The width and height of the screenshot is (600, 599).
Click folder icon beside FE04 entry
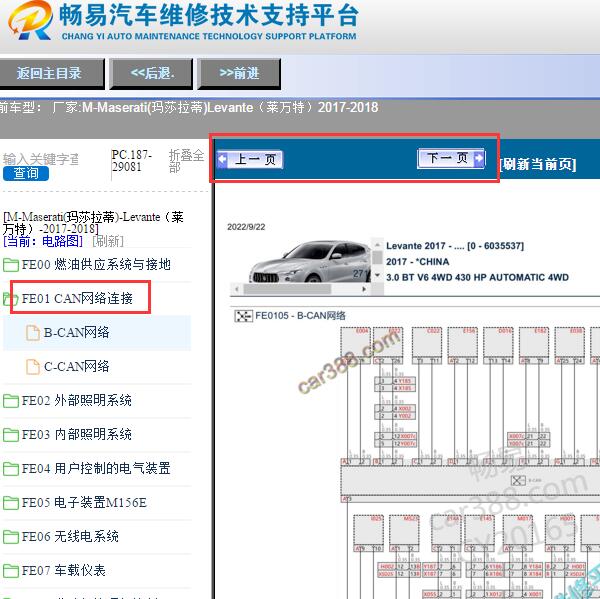click(11, 468)
